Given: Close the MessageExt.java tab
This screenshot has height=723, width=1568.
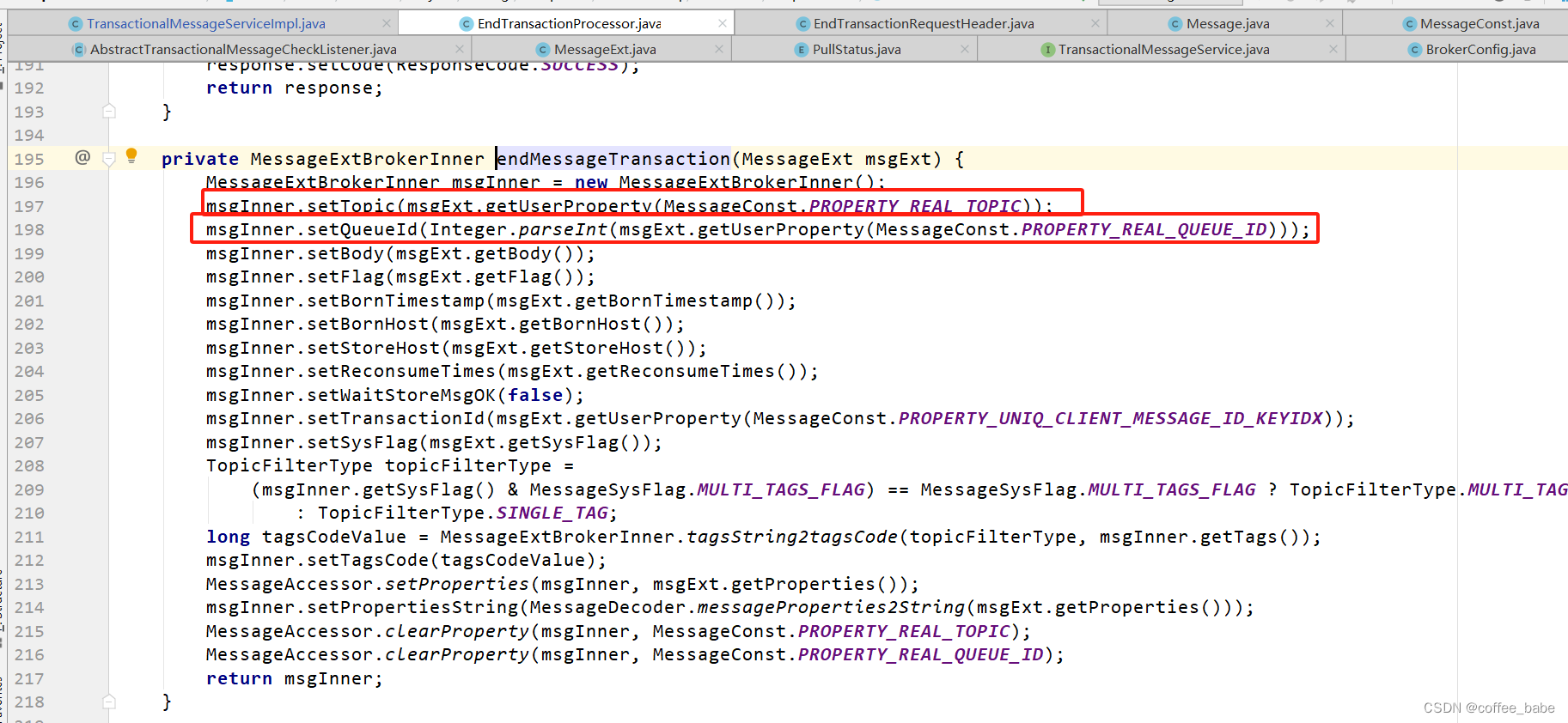Looking at the screenshot, I should 719,49.
